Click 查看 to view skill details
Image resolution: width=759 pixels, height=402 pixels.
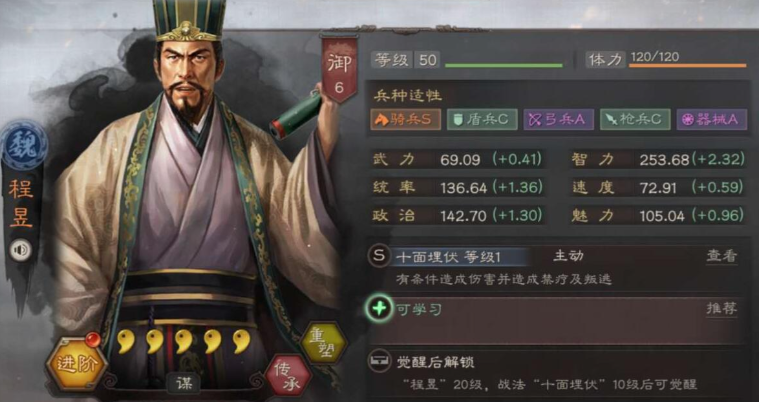click(721, 257)
